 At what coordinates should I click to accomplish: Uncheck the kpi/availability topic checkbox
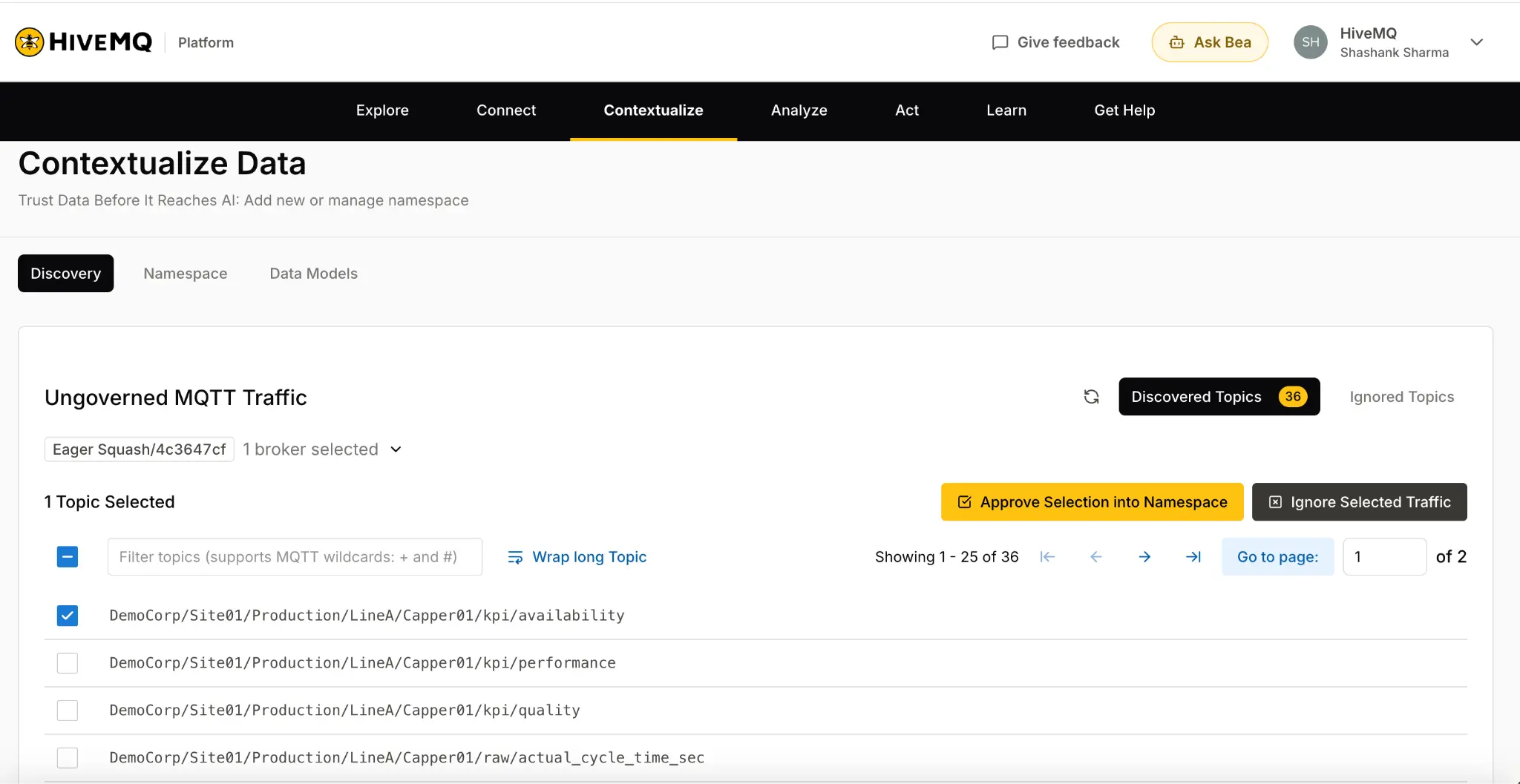click(68, 616)
